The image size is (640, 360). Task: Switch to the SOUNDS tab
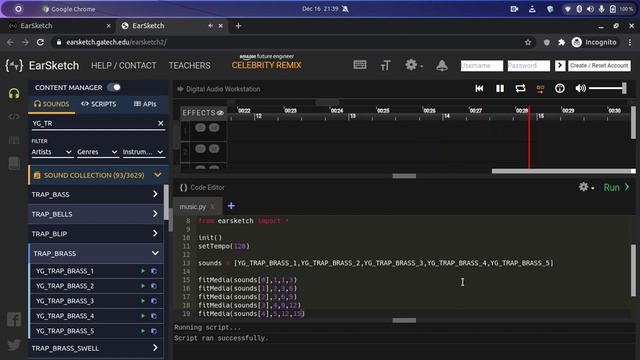click(x=51, y=104)
